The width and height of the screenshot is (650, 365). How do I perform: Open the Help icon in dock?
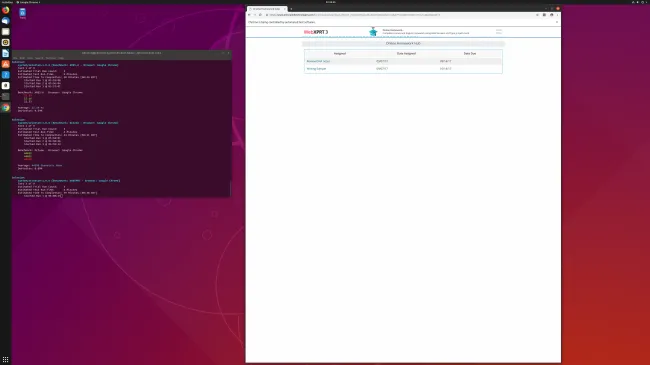click(5, 75)
